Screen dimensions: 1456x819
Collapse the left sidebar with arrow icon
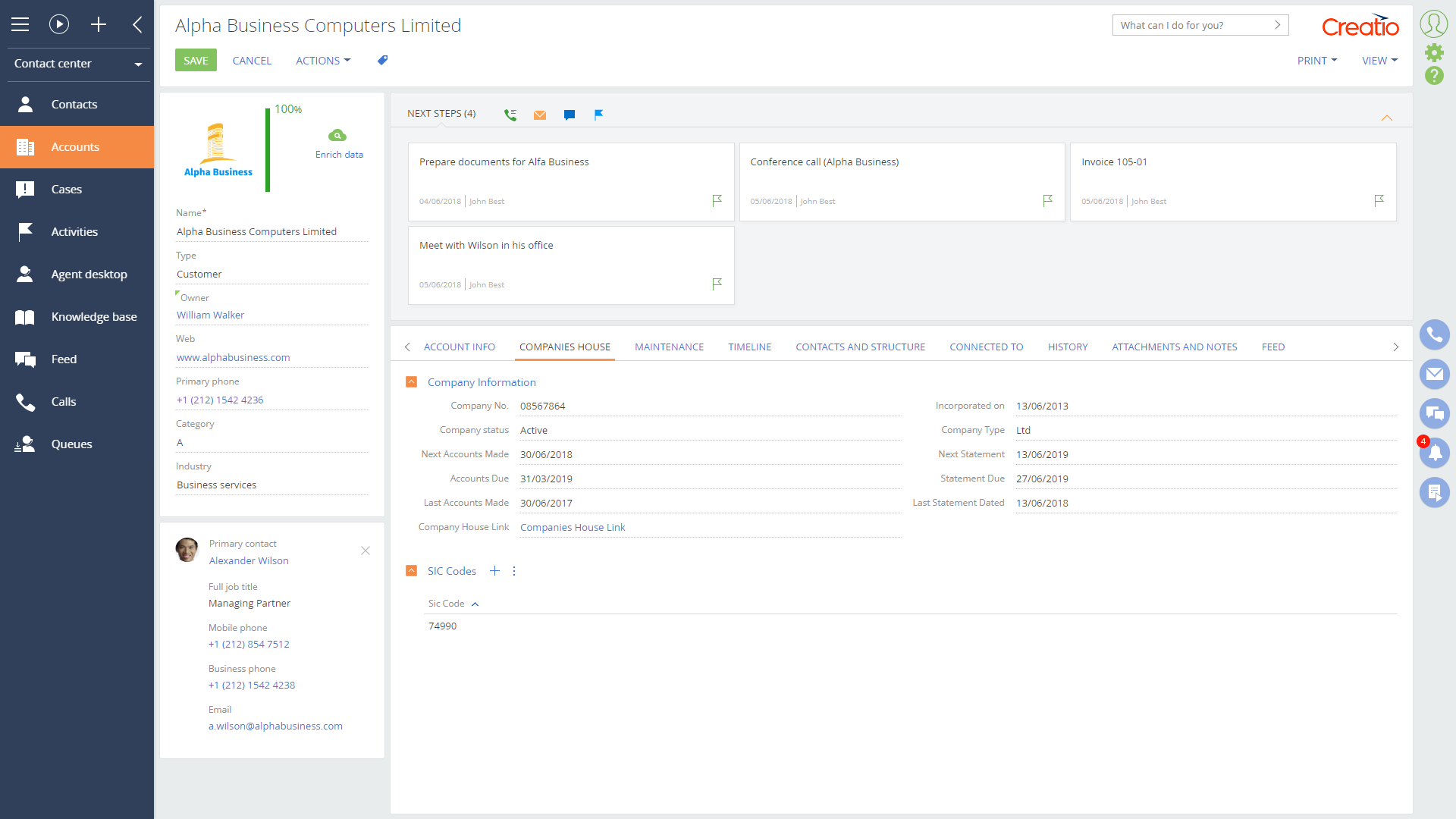coord(137,24)
